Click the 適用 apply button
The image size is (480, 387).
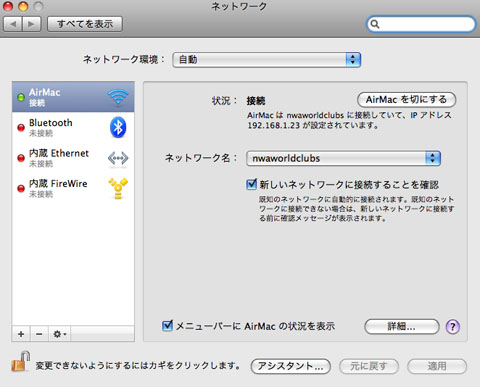click(x=437, y=366)
